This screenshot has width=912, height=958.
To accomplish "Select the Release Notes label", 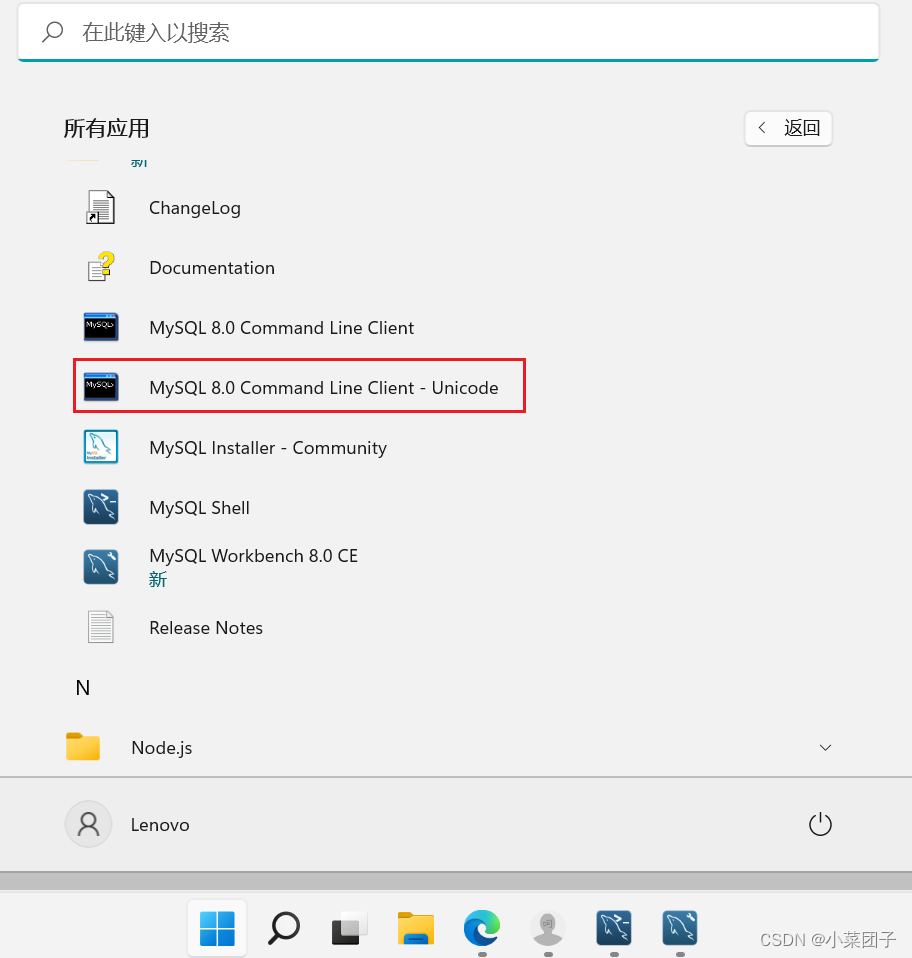I will pyautogui.click(x=206, y=627).
